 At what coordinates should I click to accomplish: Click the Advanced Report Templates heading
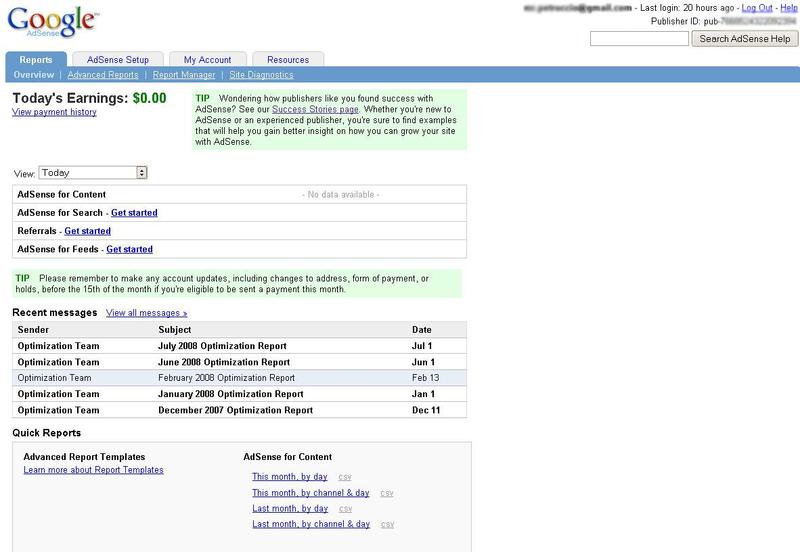(x=84, y=457)
